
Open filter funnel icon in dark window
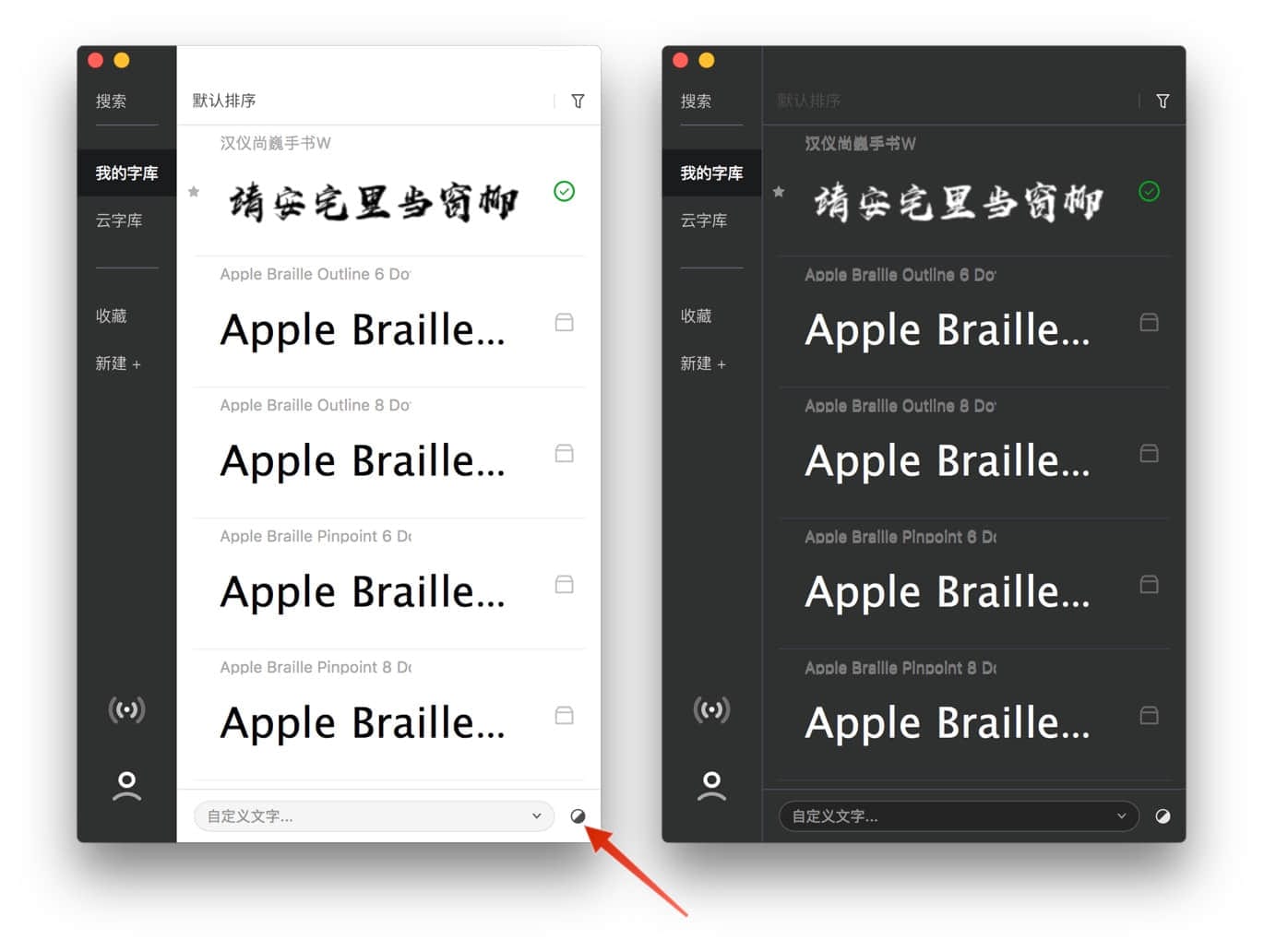1163,101
